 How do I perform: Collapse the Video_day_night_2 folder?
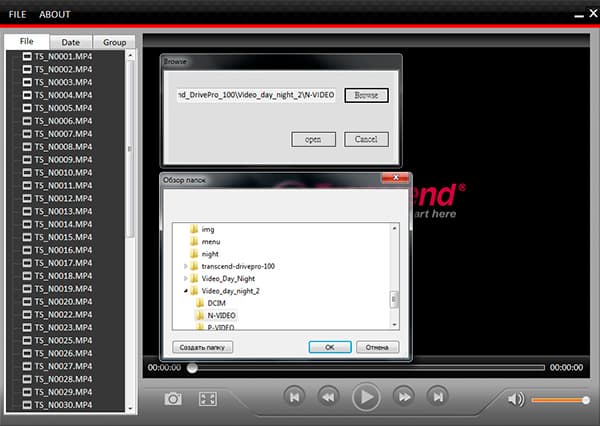(186, 291)
